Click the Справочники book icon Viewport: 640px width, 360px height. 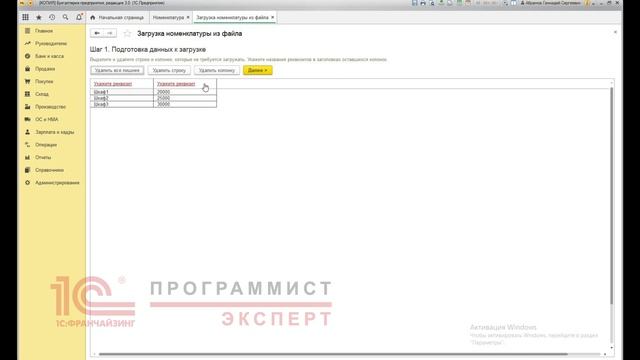27,170
